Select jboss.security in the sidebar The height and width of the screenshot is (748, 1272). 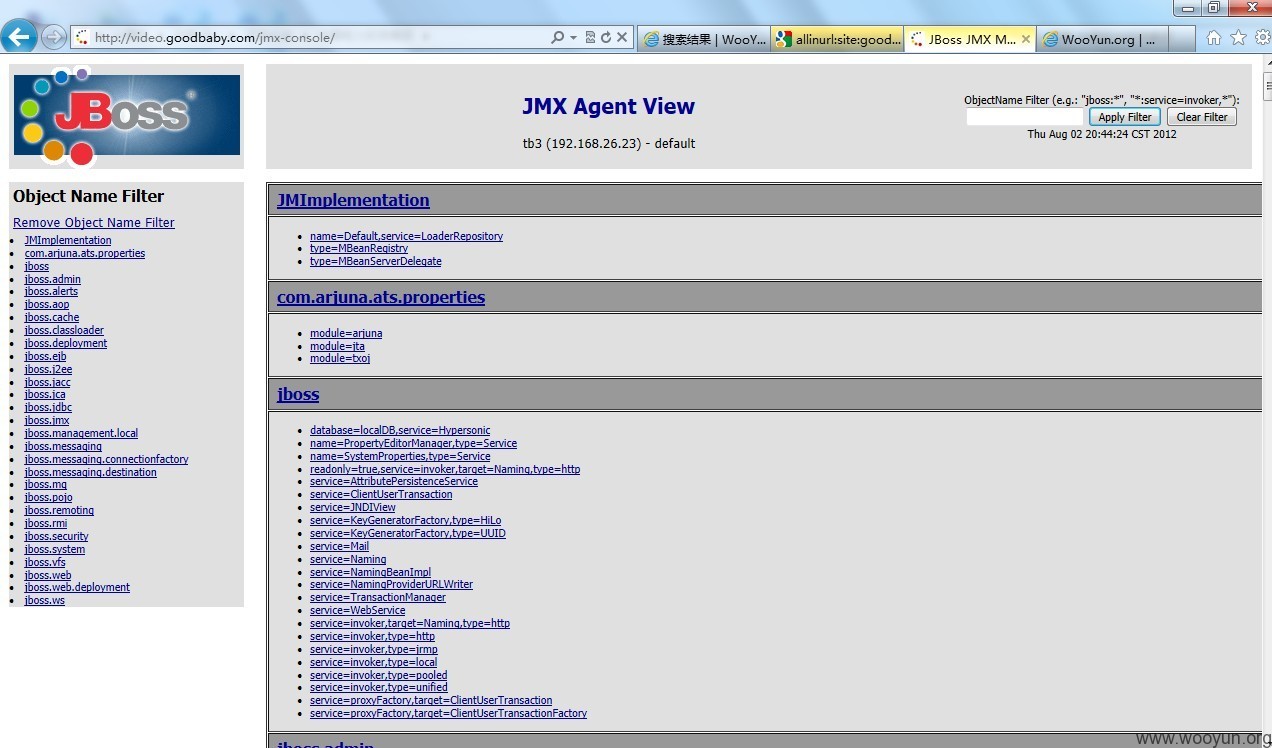pos(57,536)
